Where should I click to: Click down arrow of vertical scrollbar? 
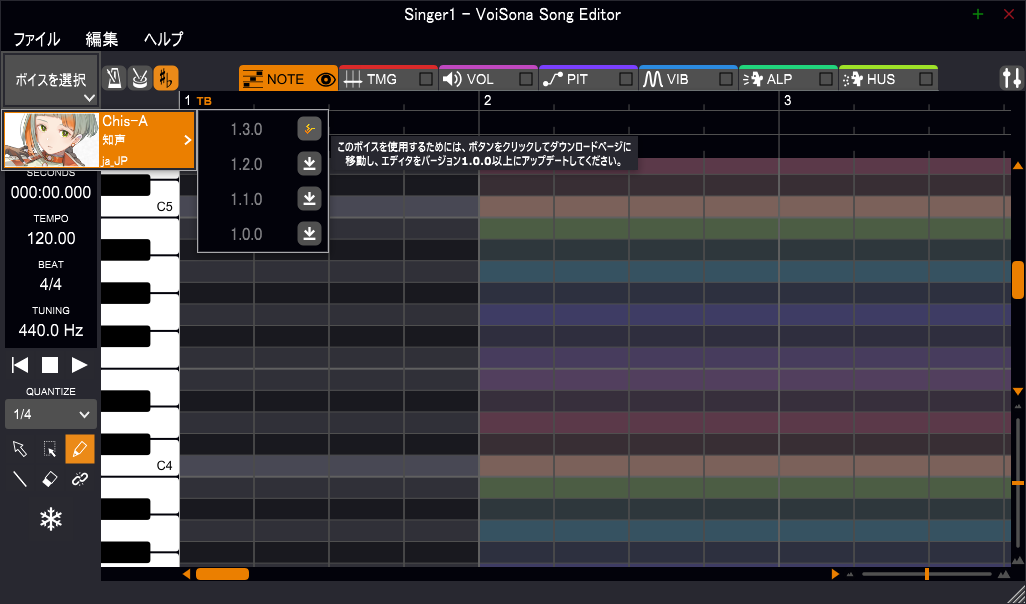coord(1017,391)
